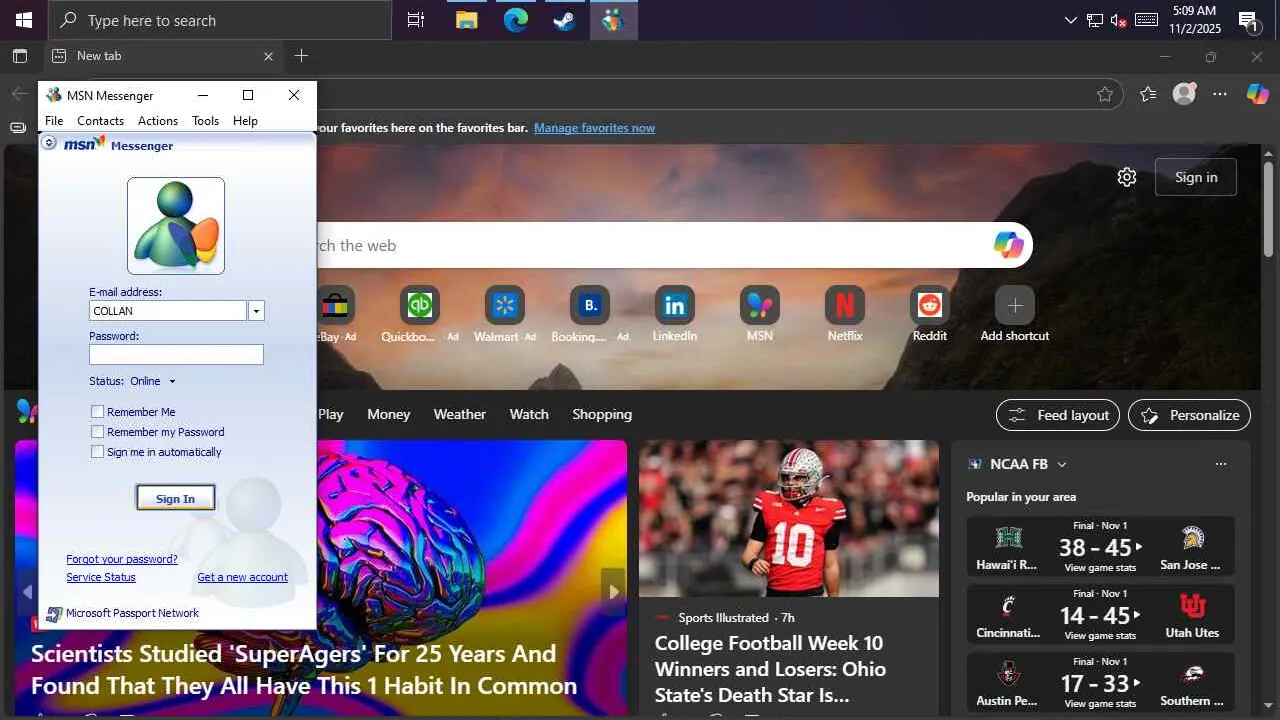1280x720 pixels.
Task: Click the Sign In button in MSN Messenger
Action: (x=176, y=498)
